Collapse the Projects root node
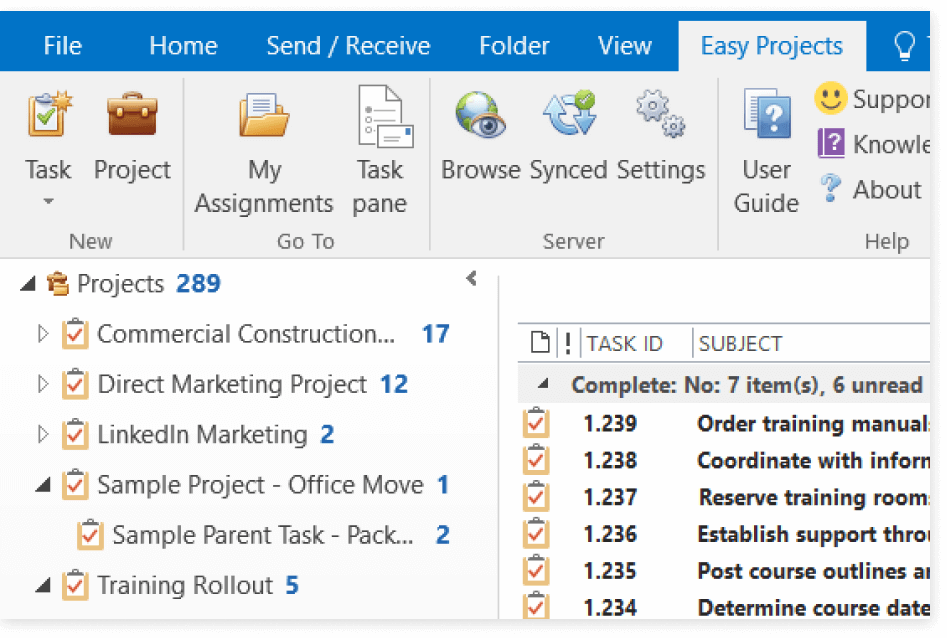 click(x=28, y=283)
